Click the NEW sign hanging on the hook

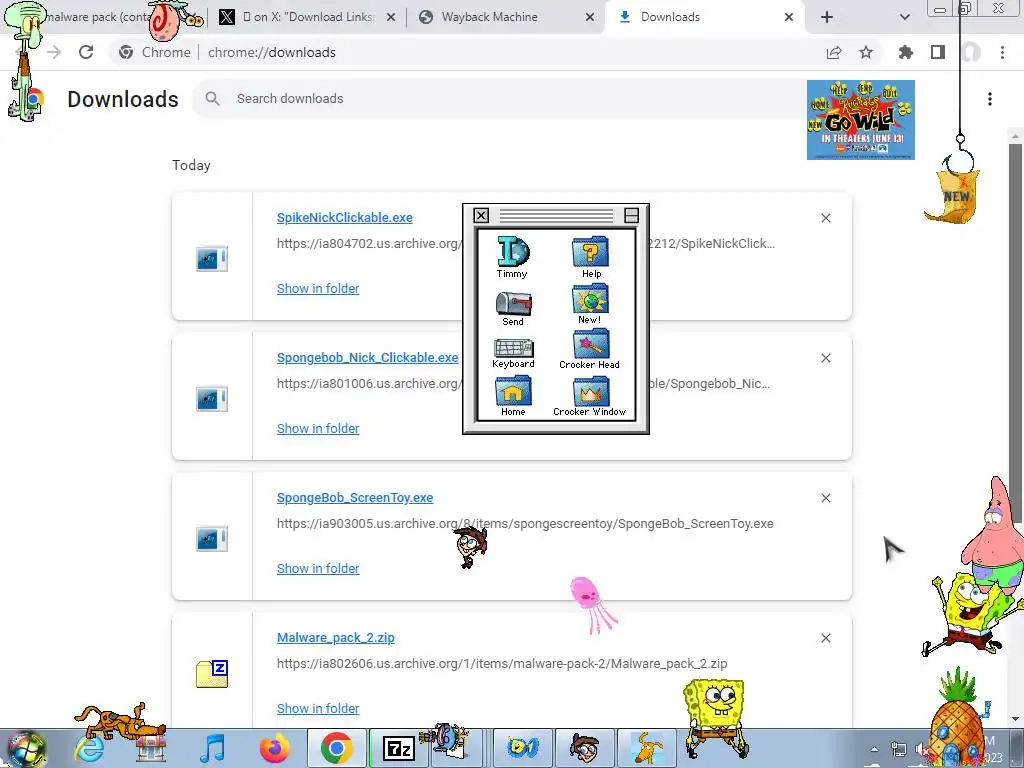pyautogui.click(x=953, y=197)
